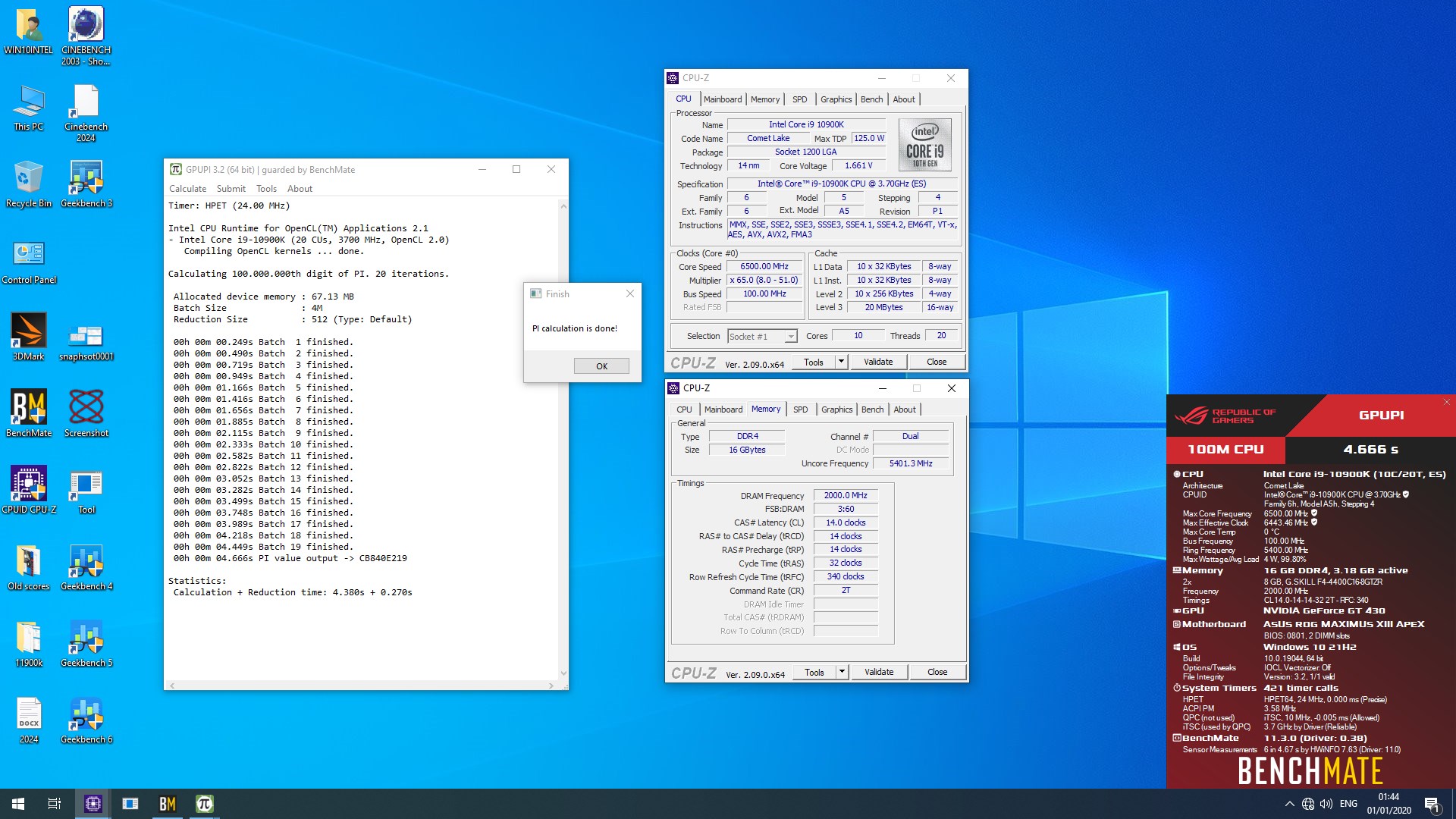Click the Core Speed 6500.00 MHz value
1456x819 pixels.
764,266
